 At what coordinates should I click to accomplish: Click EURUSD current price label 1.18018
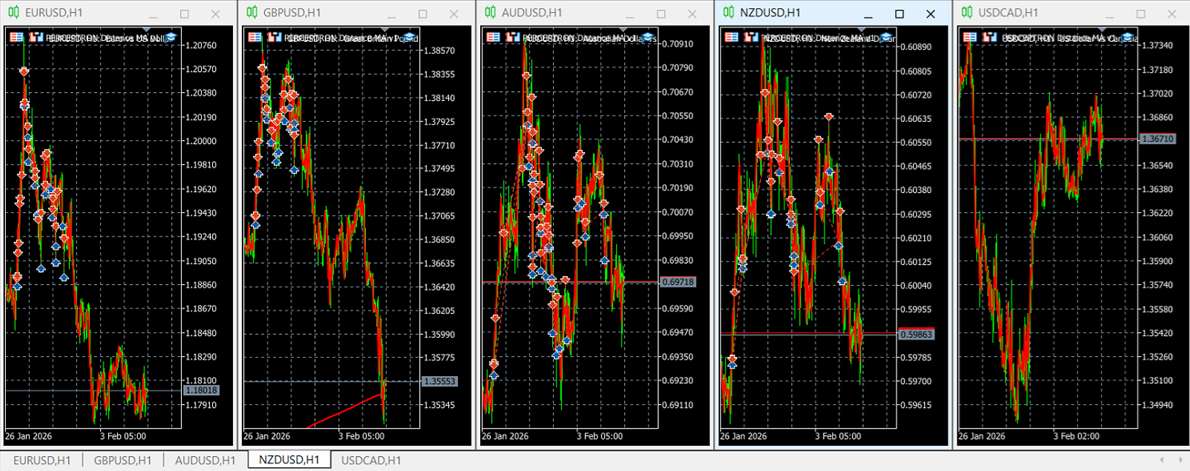click(x=201, y=390)
